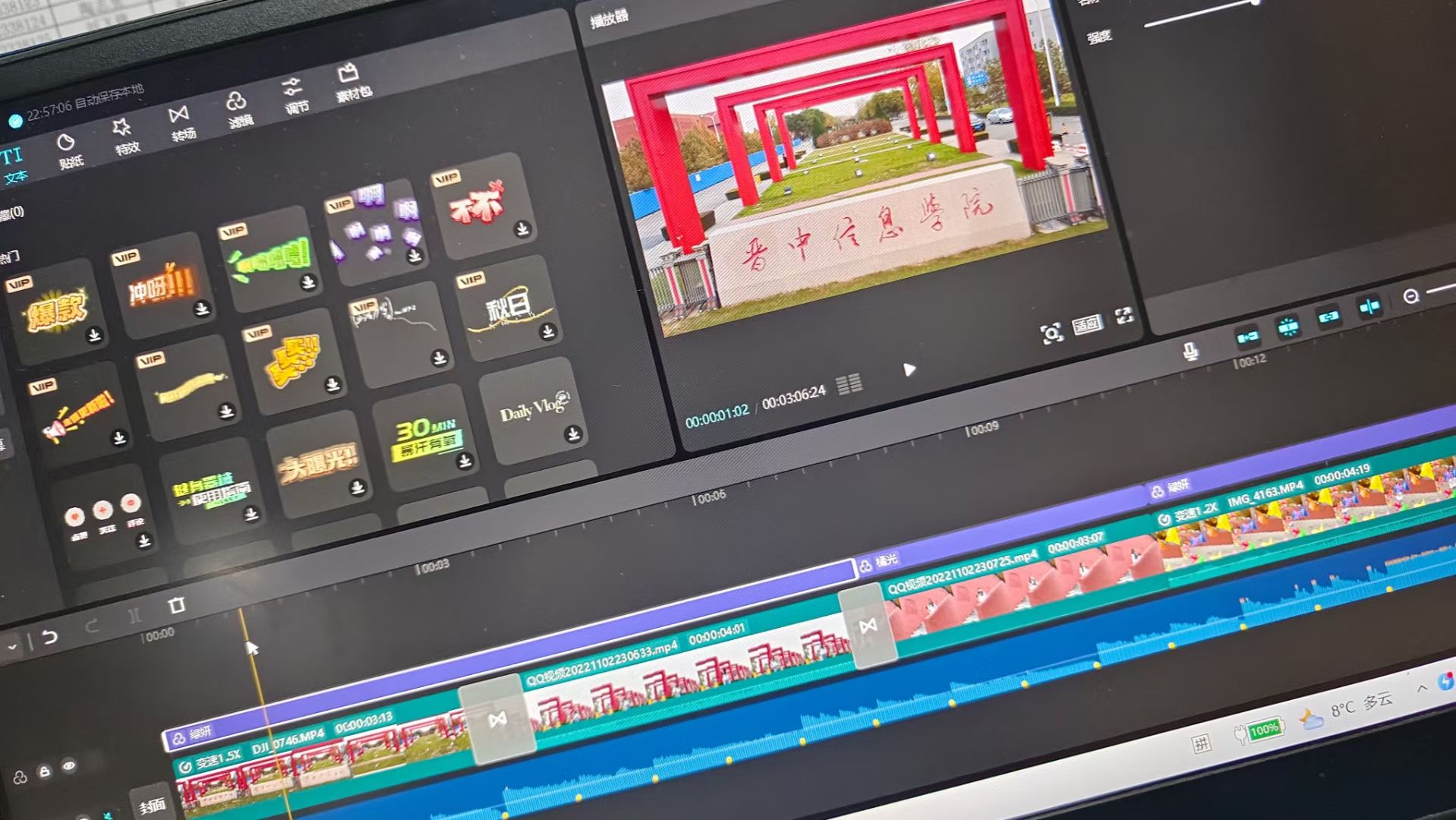
Task: Zoom out the timeline
Action: (x=1410, y=296)
